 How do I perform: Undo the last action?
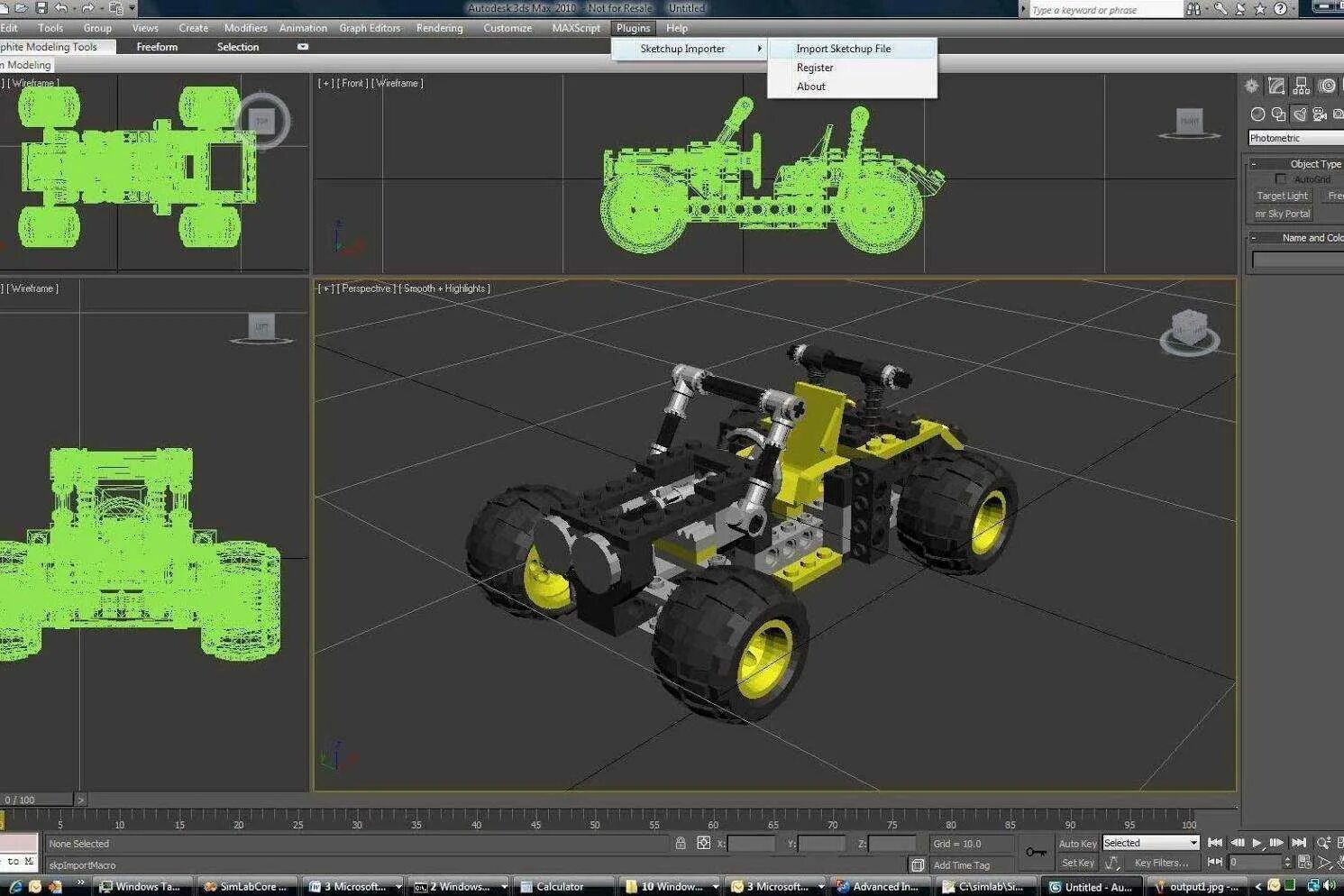click(61, 8)
